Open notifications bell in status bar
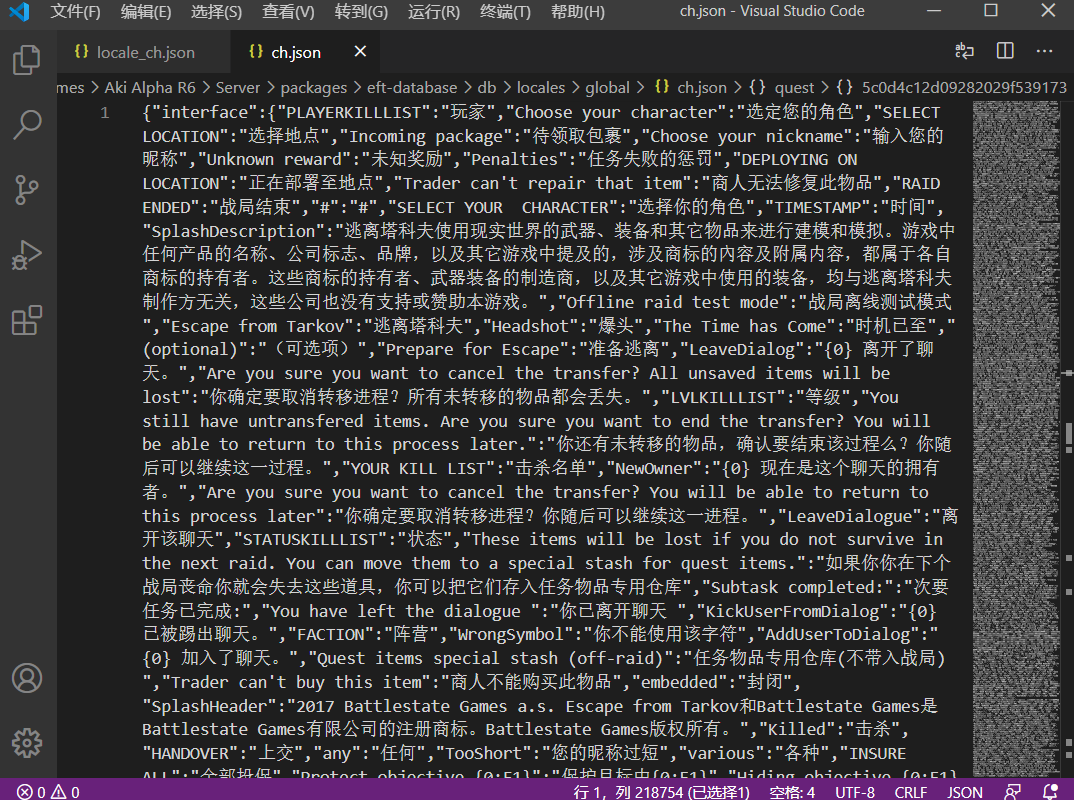Image resolution: width=1074 pixels, height=800 pixels. click(x=1049, y=792)
